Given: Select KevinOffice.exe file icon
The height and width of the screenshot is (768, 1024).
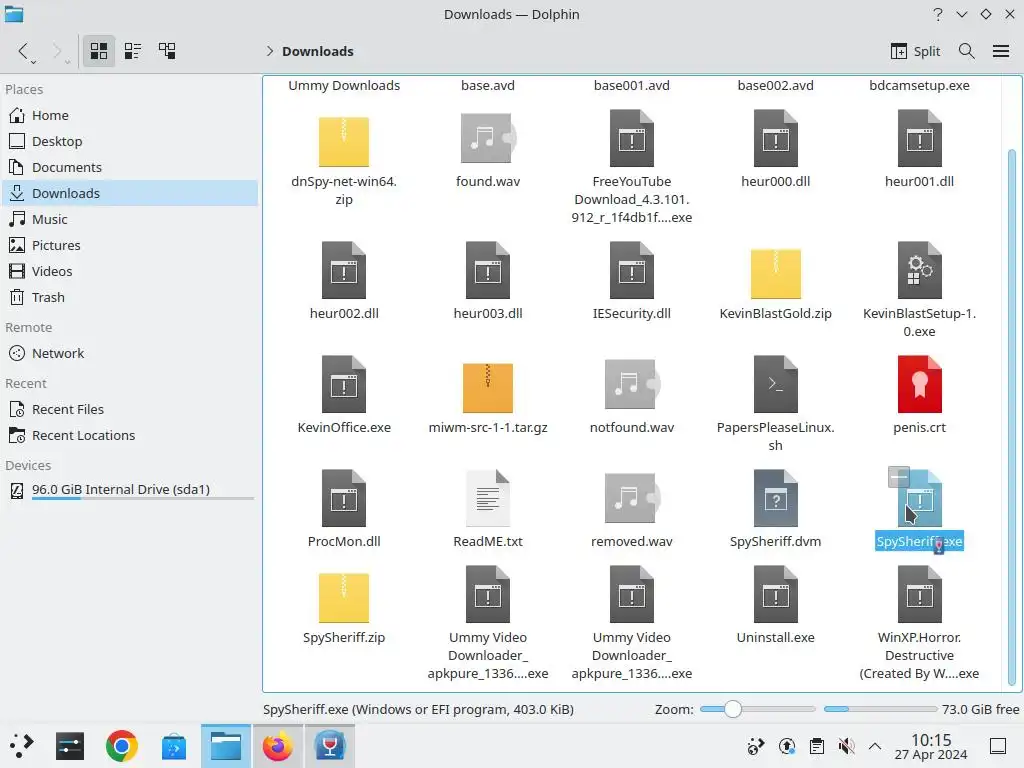Looking at the screenshot, I should [x=344, y=384].
